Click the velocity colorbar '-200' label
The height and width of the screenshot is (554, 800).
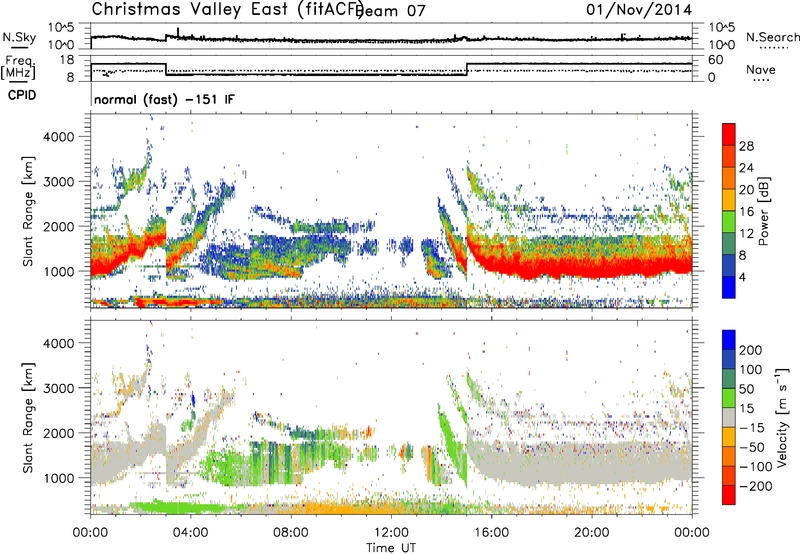pos(756,486)
